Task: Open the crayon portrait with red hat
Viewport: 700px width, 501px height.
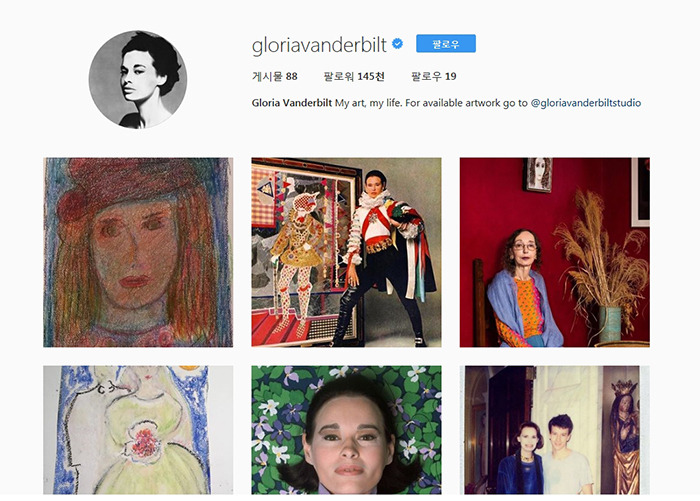Action: pyautogui.click(x=138, y=252)
